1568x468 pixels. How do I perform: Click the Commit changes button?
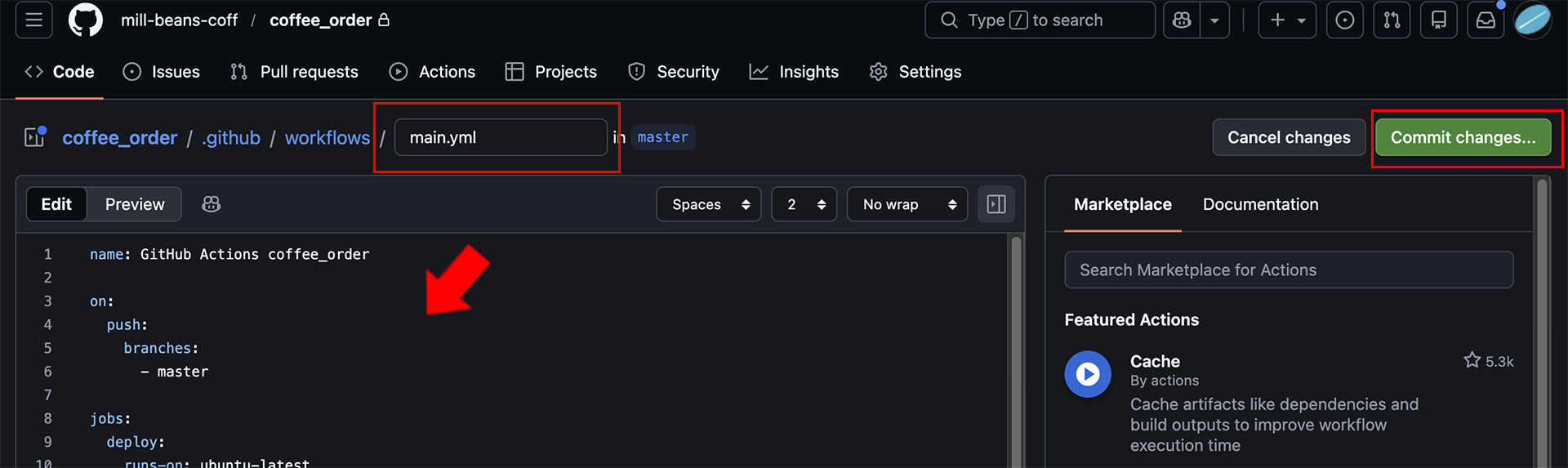click(1463, 137)
